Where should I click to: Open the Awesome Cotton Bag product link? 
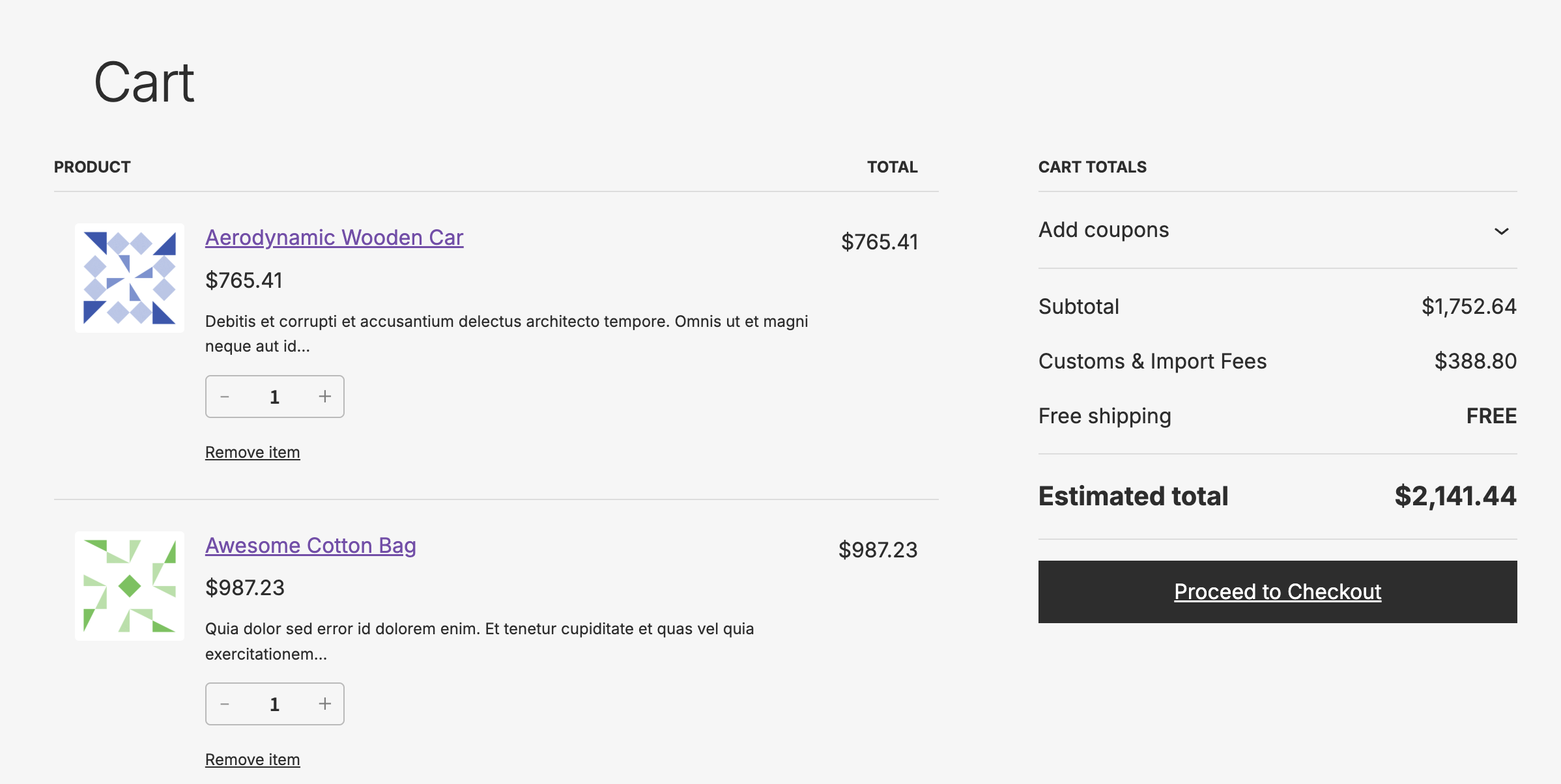[x=311, y=546]
